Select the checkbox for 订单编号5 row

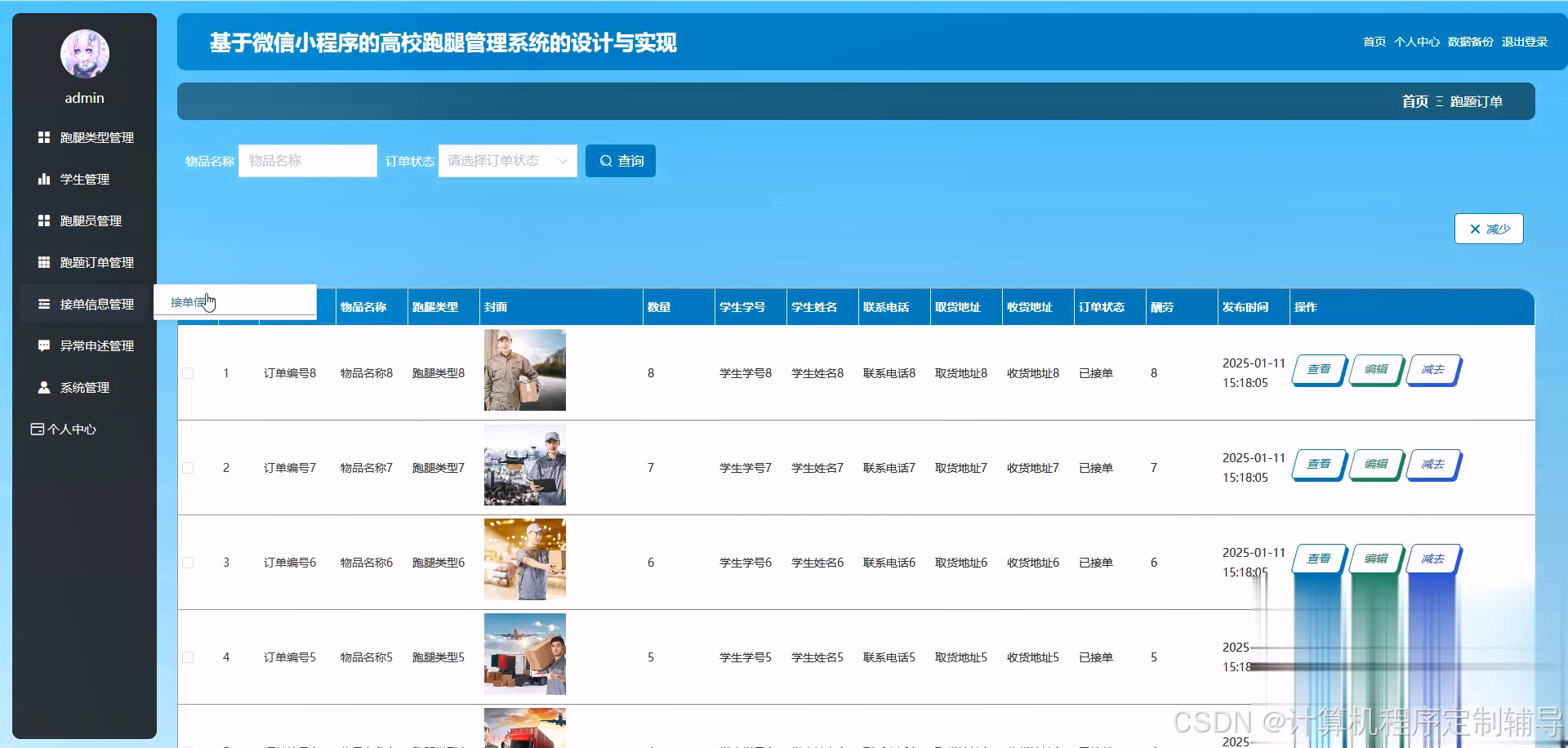pos(188,657)
